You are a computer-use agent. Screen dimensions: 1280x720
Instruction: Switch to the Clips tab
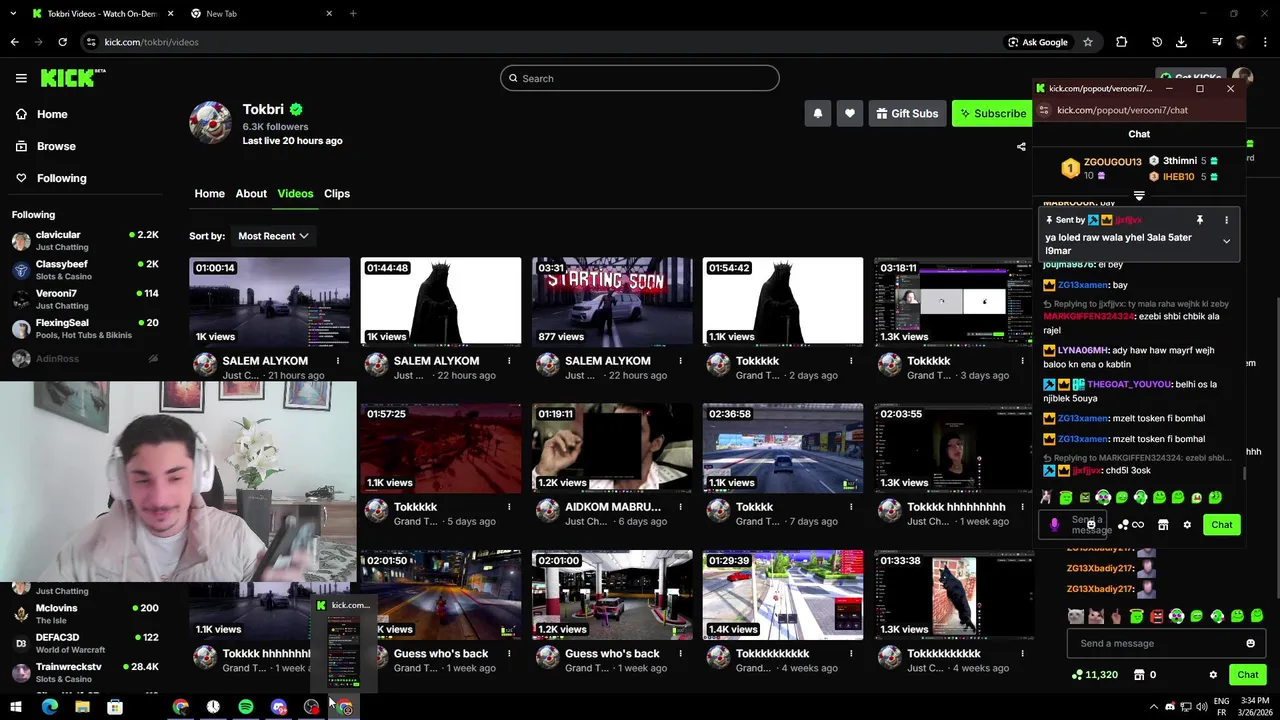coord(337,194)
